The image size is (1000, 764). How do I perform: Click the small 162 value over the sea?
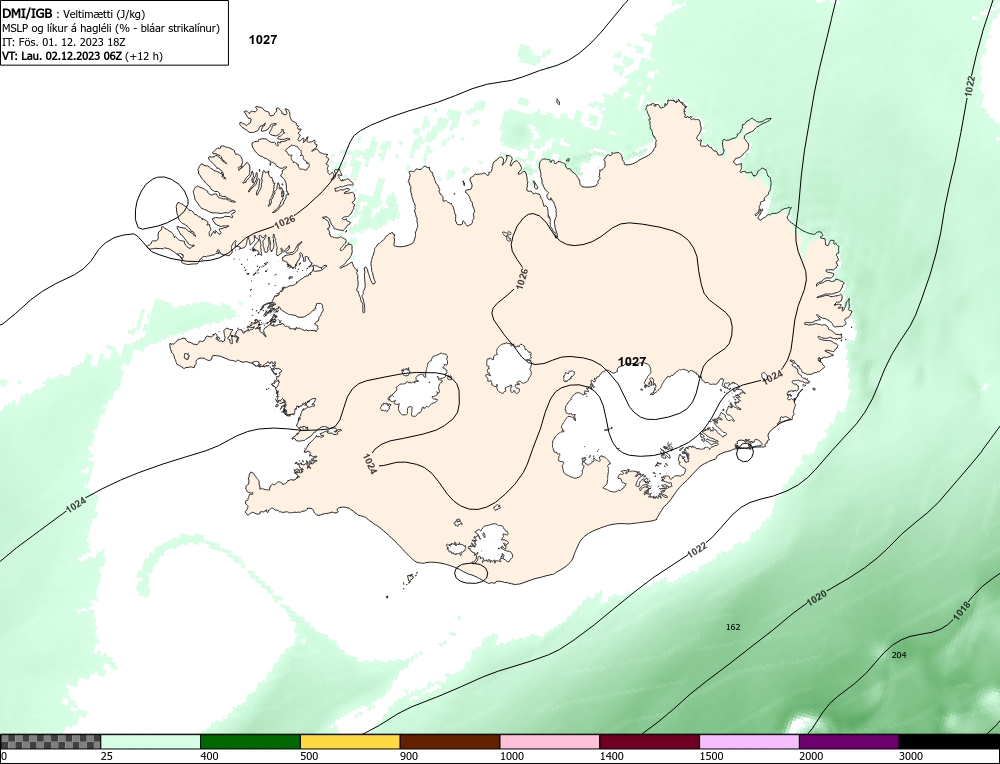pyautogui.click(x=733, y=627)
